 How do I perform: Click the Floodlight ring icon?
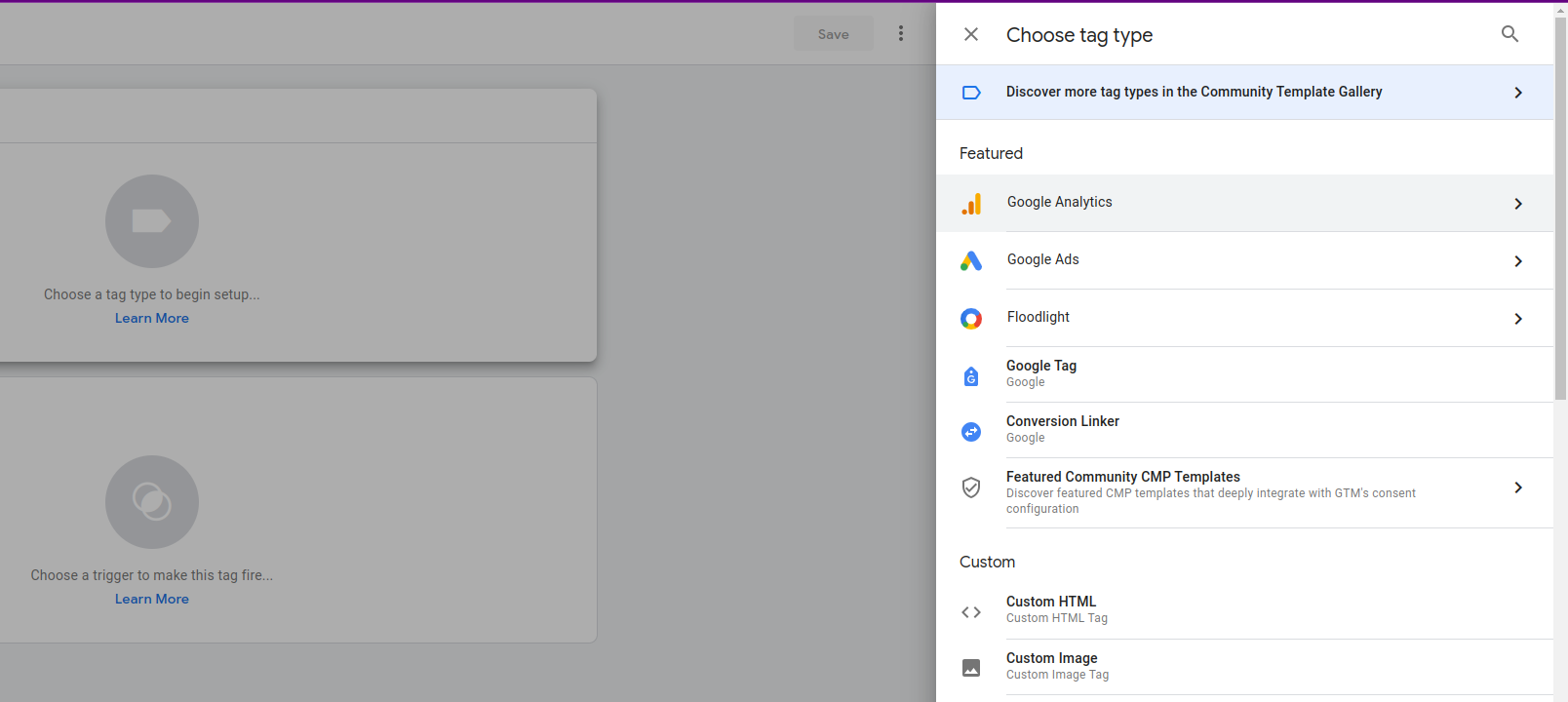[971, 319]
